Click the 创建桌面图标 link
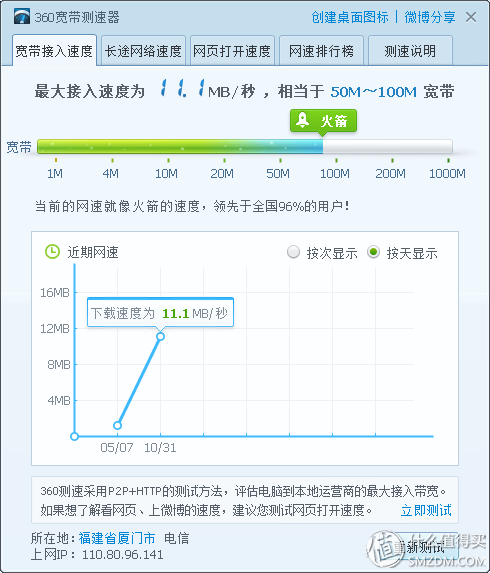This screenshot has width=490, height=573. [350, 17]
